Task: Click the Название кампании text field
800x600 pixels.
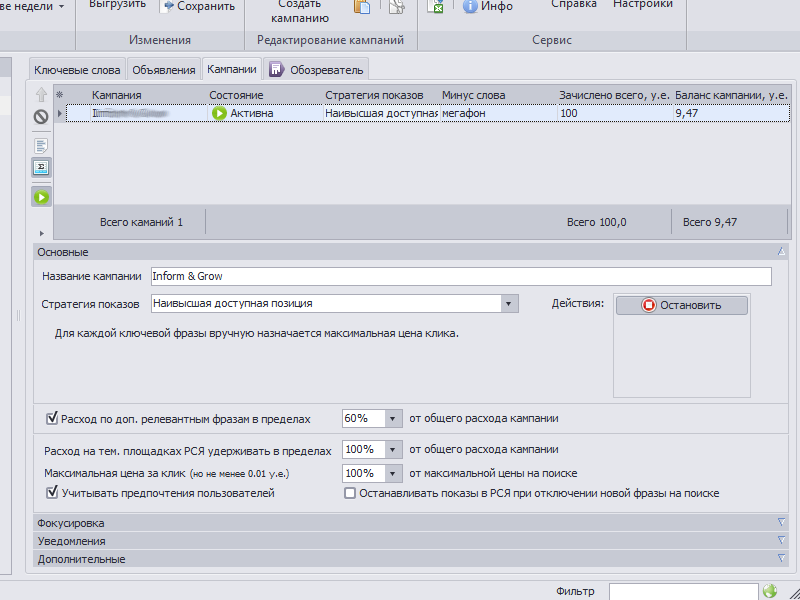Action: pyautogui.click(x=460, y=277)
